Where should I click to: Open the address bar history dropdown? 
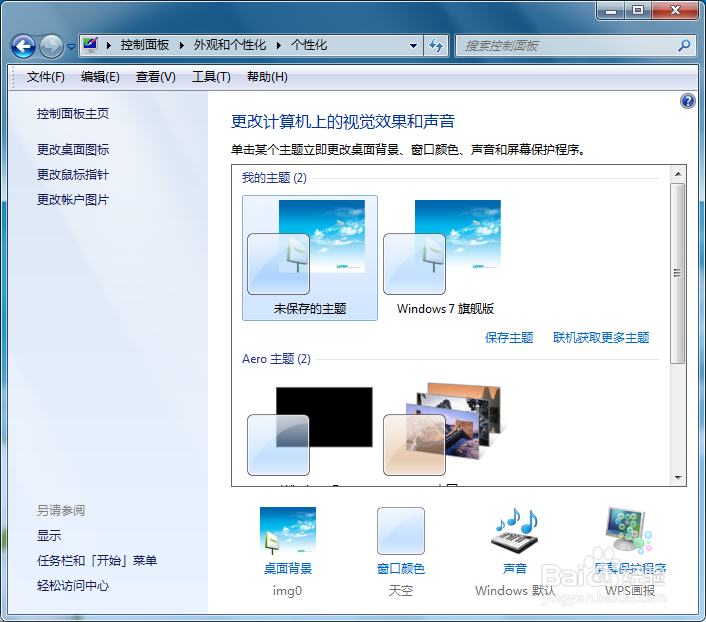coord(413,45)
